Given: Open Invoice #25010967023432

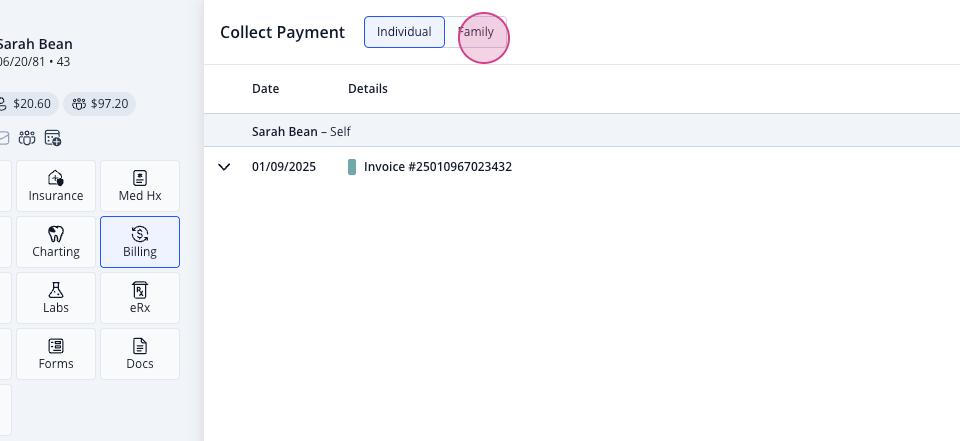Looking at the screenshot, I should click(x=438, y=167).
